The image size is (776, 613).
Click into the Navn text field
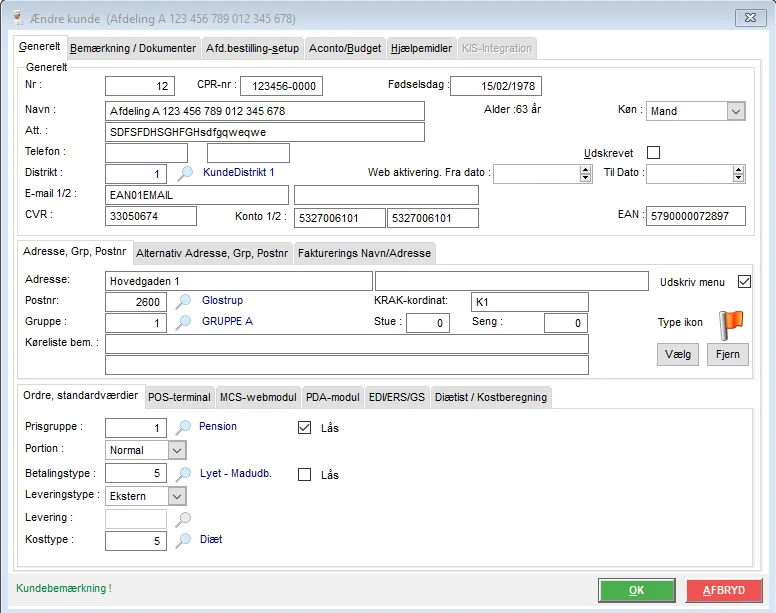click(x=264, y=111)
